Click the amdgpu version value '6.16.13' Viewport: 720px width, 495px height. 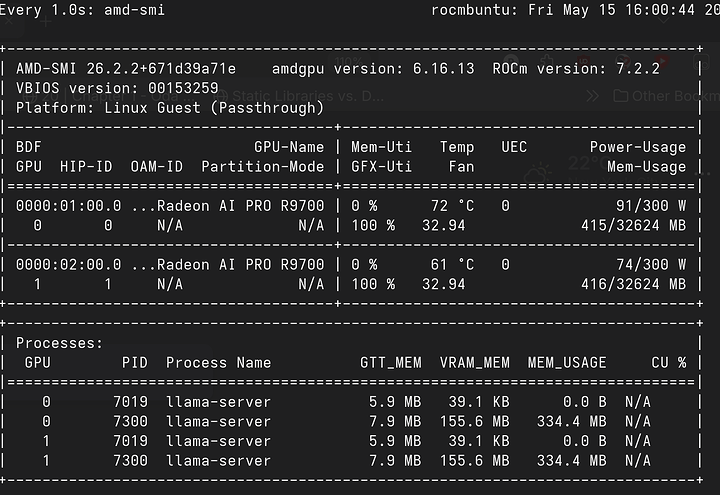pos(443,68)
